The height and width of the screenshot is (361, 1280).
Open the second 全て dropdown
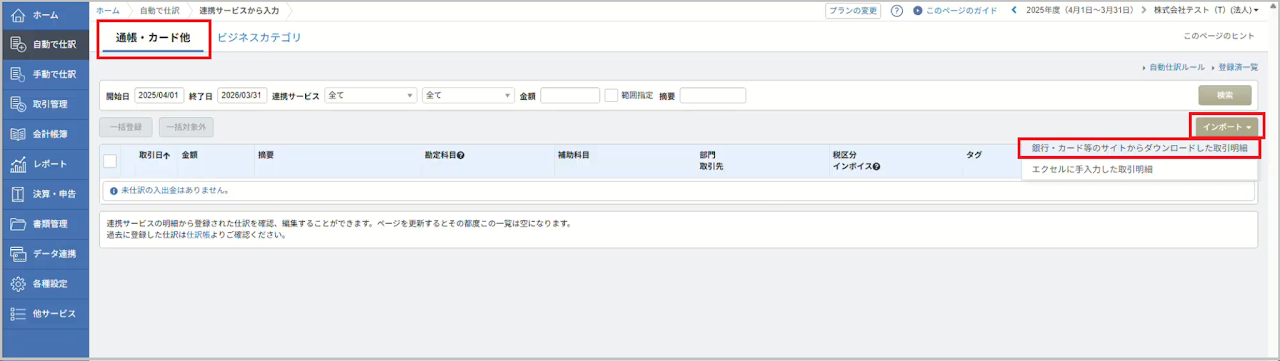(468, 96)
